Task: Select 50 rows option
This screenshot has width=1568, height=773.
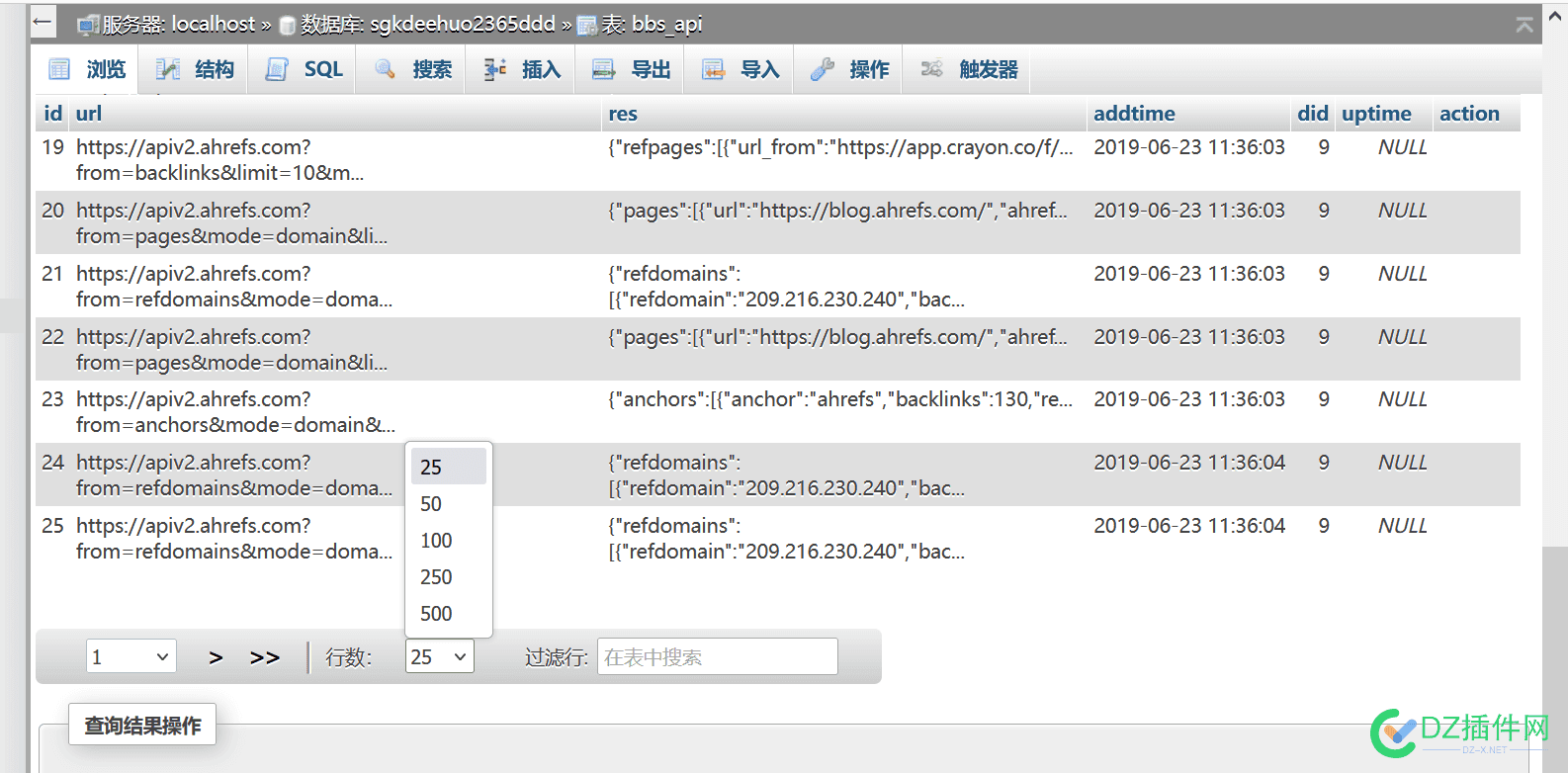Action: 448,504
